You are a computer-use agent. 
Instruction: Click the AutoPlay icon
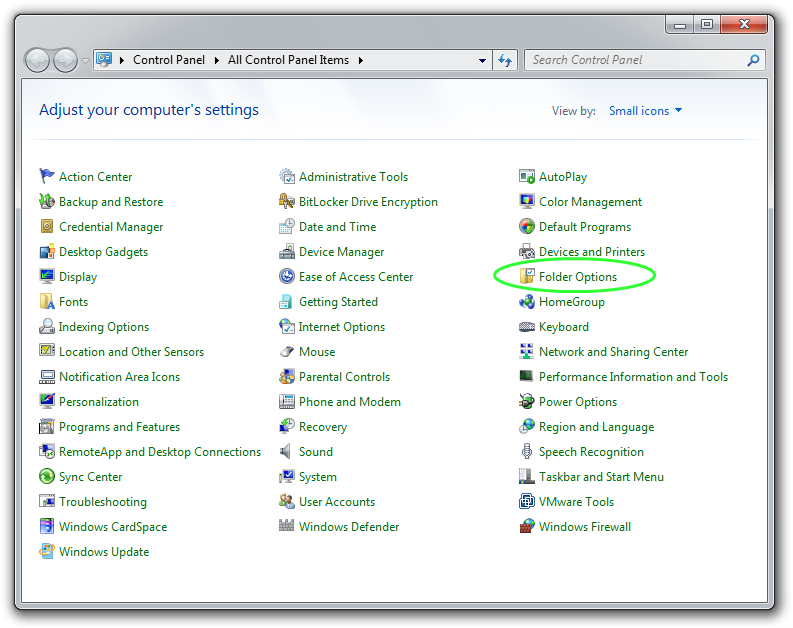(x=526, y=176)
